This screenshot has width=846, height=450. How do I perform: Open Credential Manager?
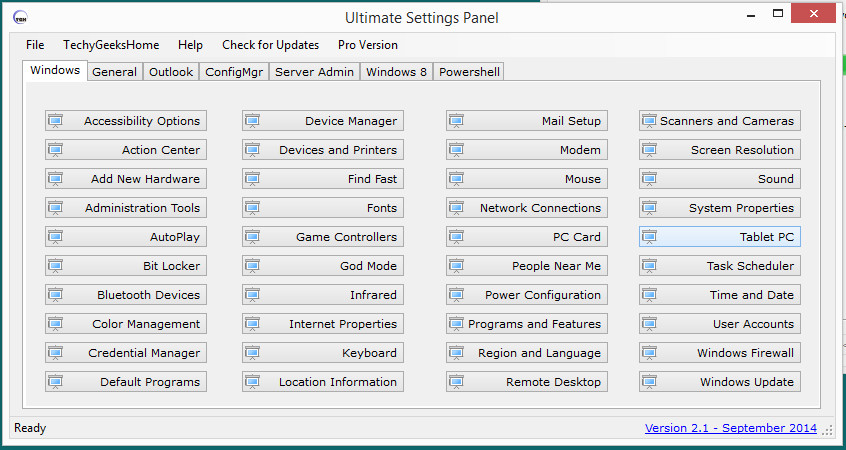pos(126,353)
